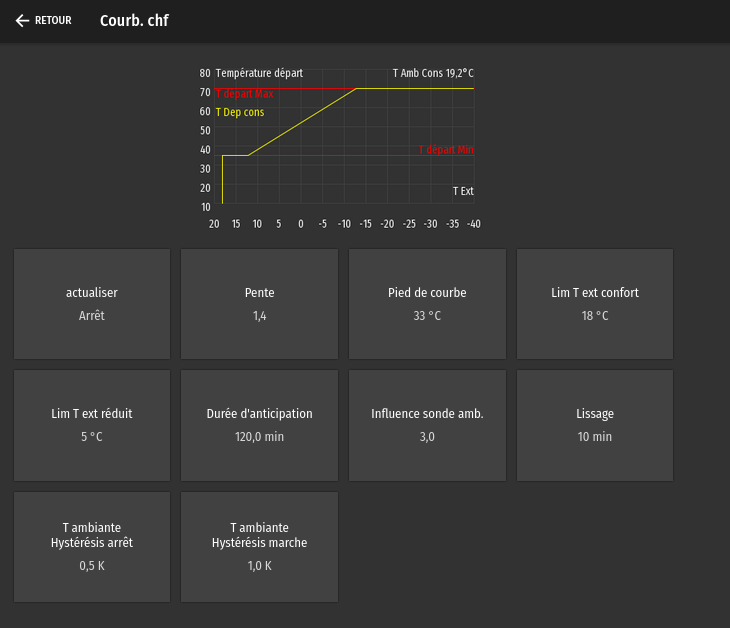Click the T Ext axis label

point(463,191)
